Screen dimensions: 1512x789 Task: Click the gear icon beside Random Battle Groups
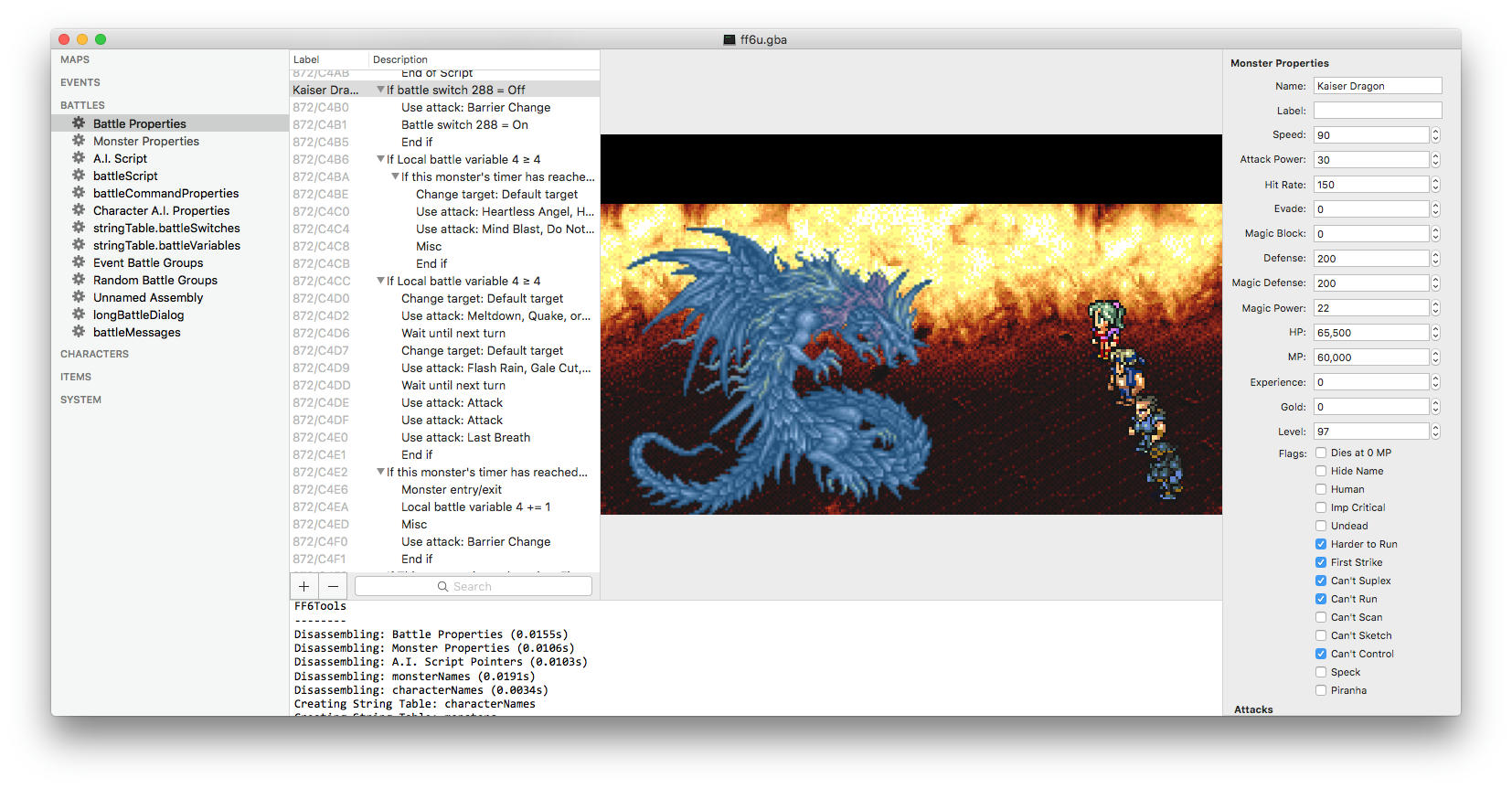point(79,279)
